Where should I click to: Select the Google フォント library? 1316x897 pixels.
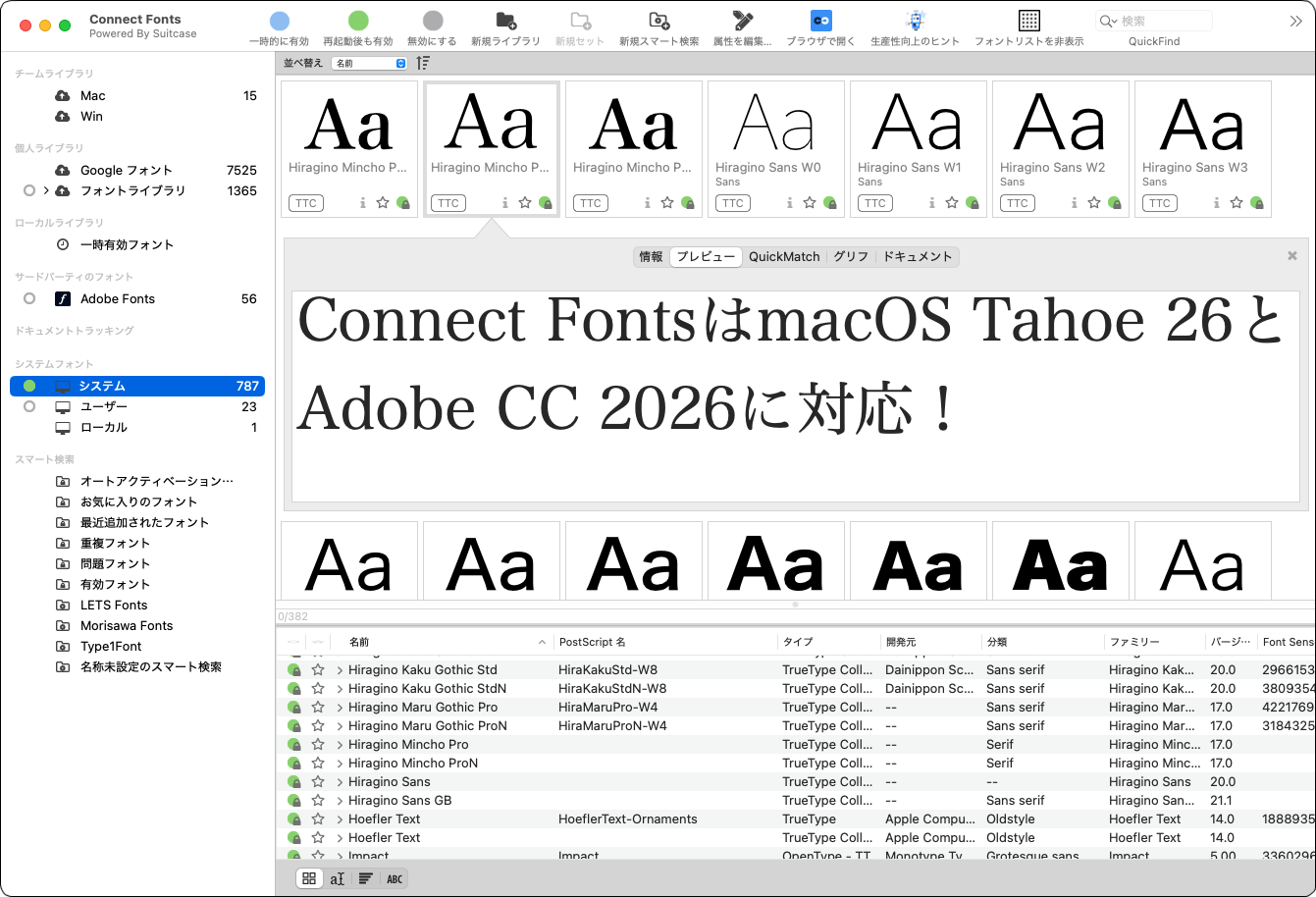click(137, 171)
